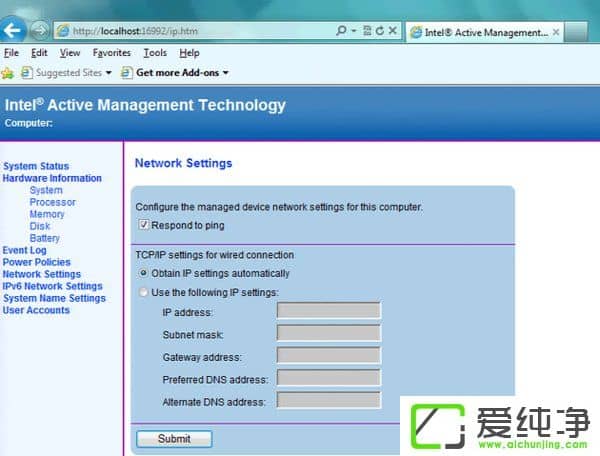600x456 pixels.
Task: Open the Network Settings sidebar link
Action: coord(42,274)
